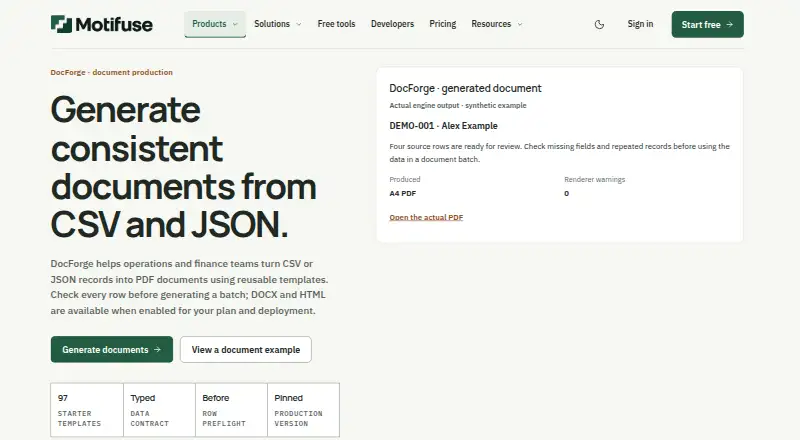This screenshot has width=800, height=440.
Task: Click the Typed Data Contract stat card
Action: (x=159, y=410)
